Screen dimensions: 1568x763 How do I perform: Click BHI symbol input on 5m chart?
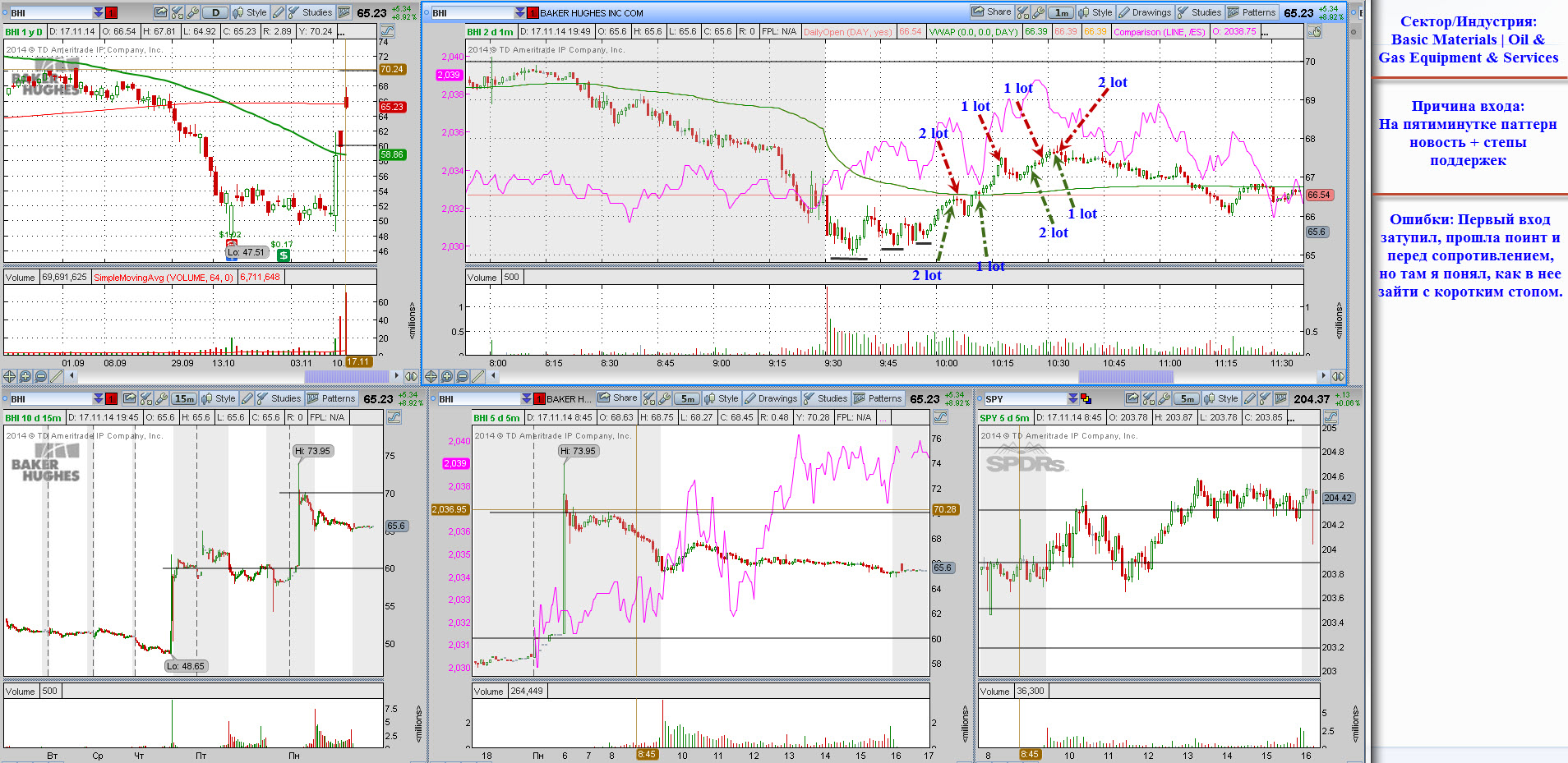(x=479, y=398)
